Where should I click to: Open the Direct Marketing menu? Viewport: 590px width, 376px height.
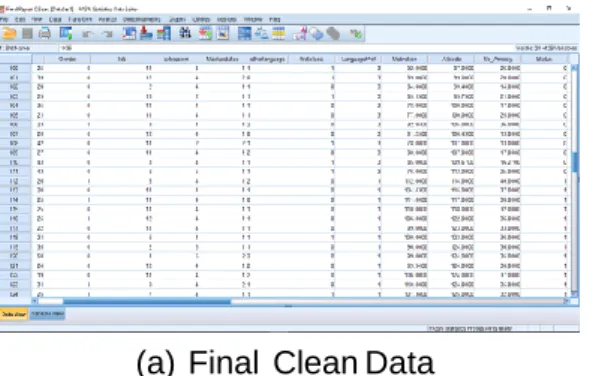142,19
